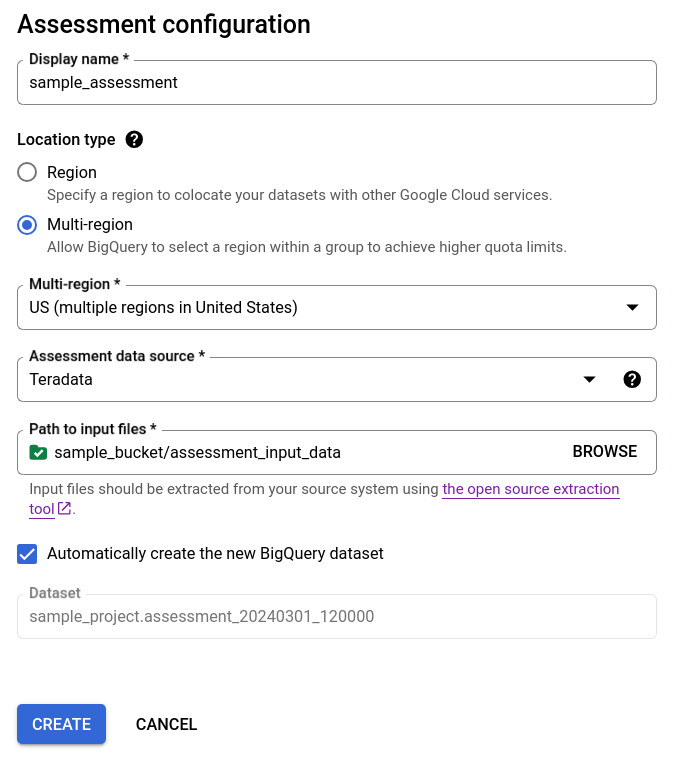
Task: Click the Location type help icon
Action: coord(135,140)
